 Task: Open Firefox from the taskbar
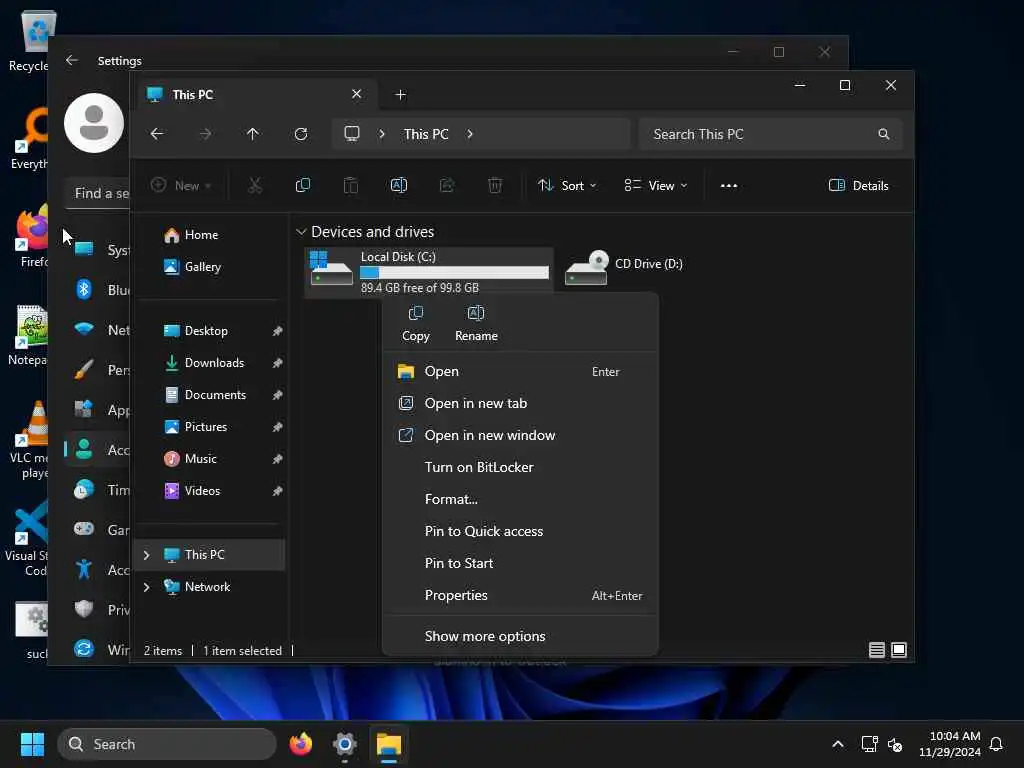coord(300,744)
